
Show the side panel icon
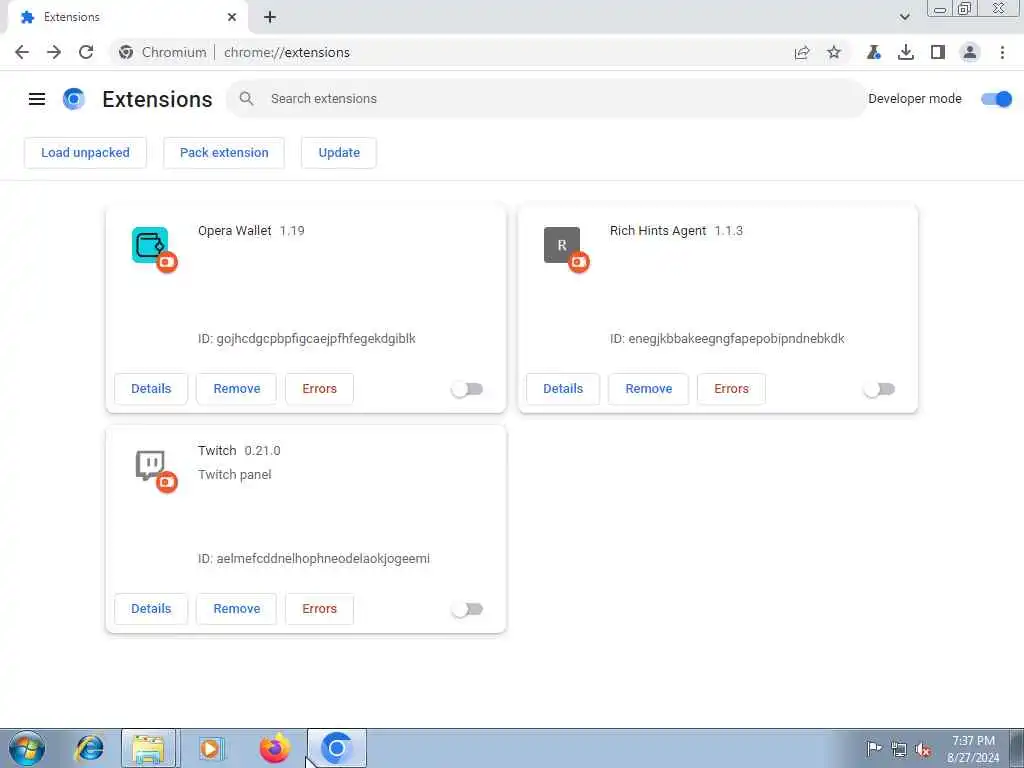[938, 52]
